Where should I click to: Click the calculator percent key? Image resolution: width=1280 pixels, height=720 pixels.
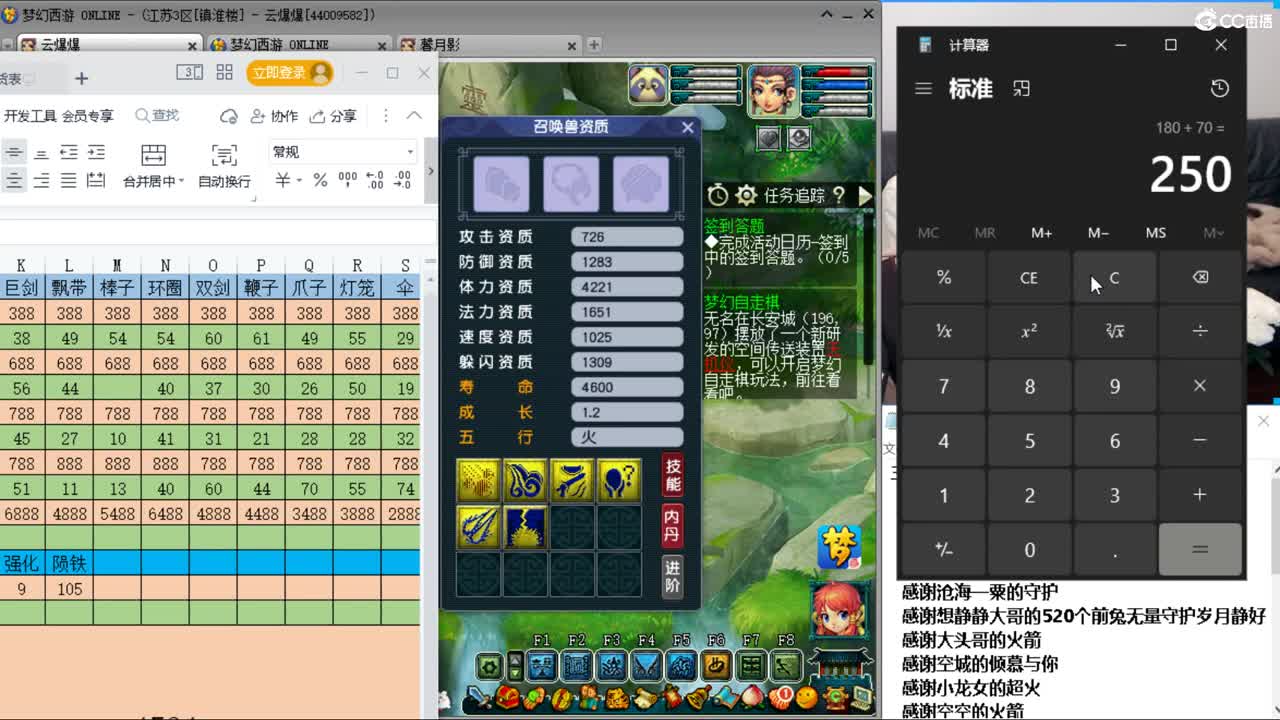point(943,278)
